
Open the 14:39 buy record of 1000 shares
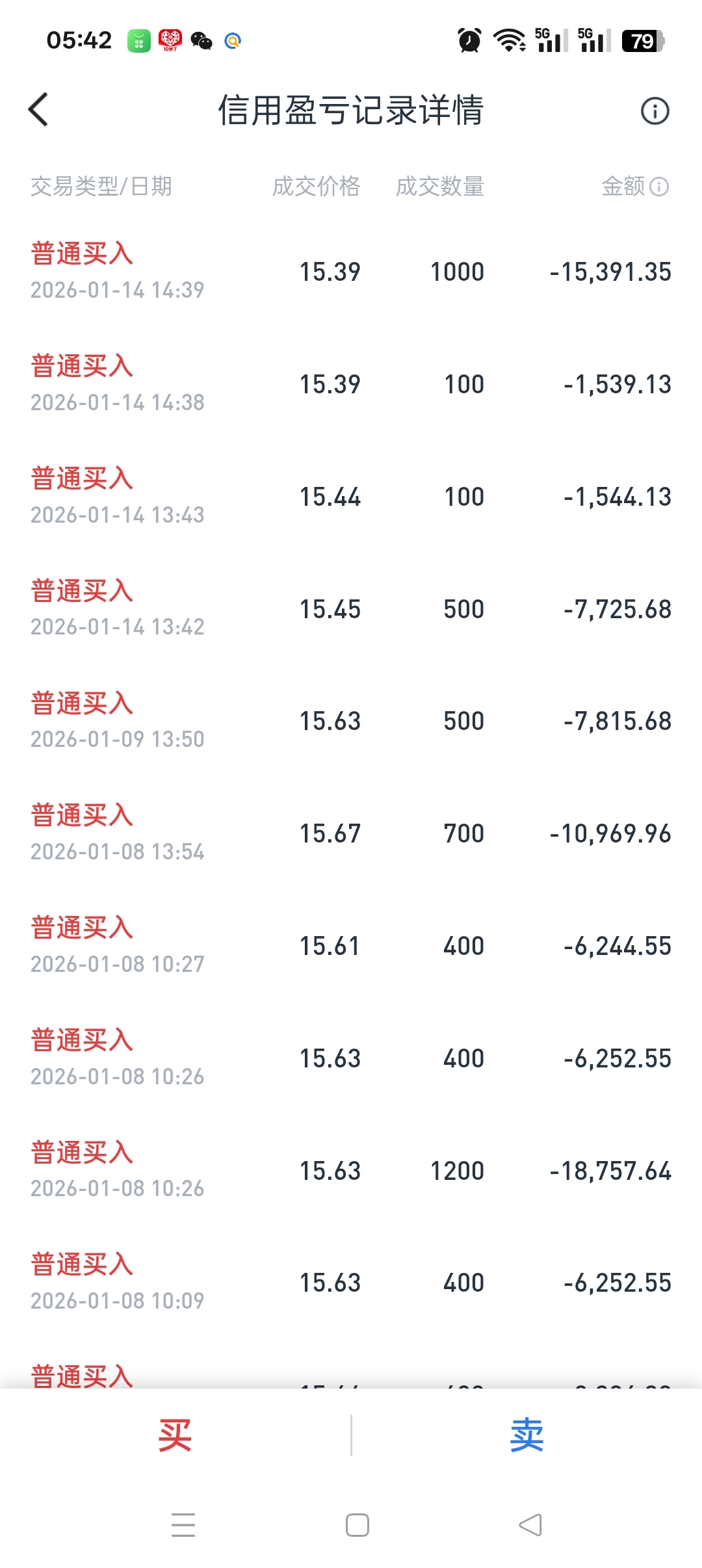pos(351,272)
